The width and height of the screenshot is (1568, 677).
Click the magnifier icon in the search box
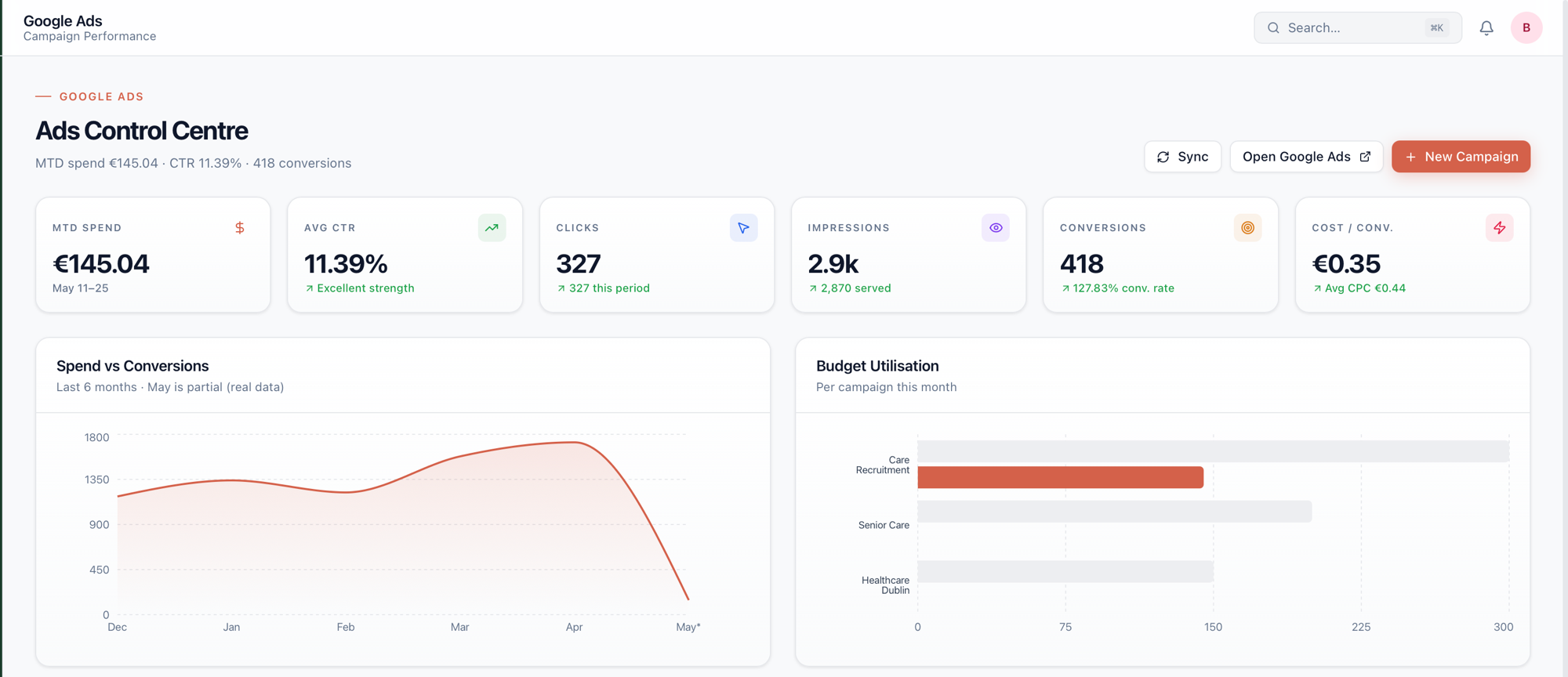click(x=1273, y=28)
